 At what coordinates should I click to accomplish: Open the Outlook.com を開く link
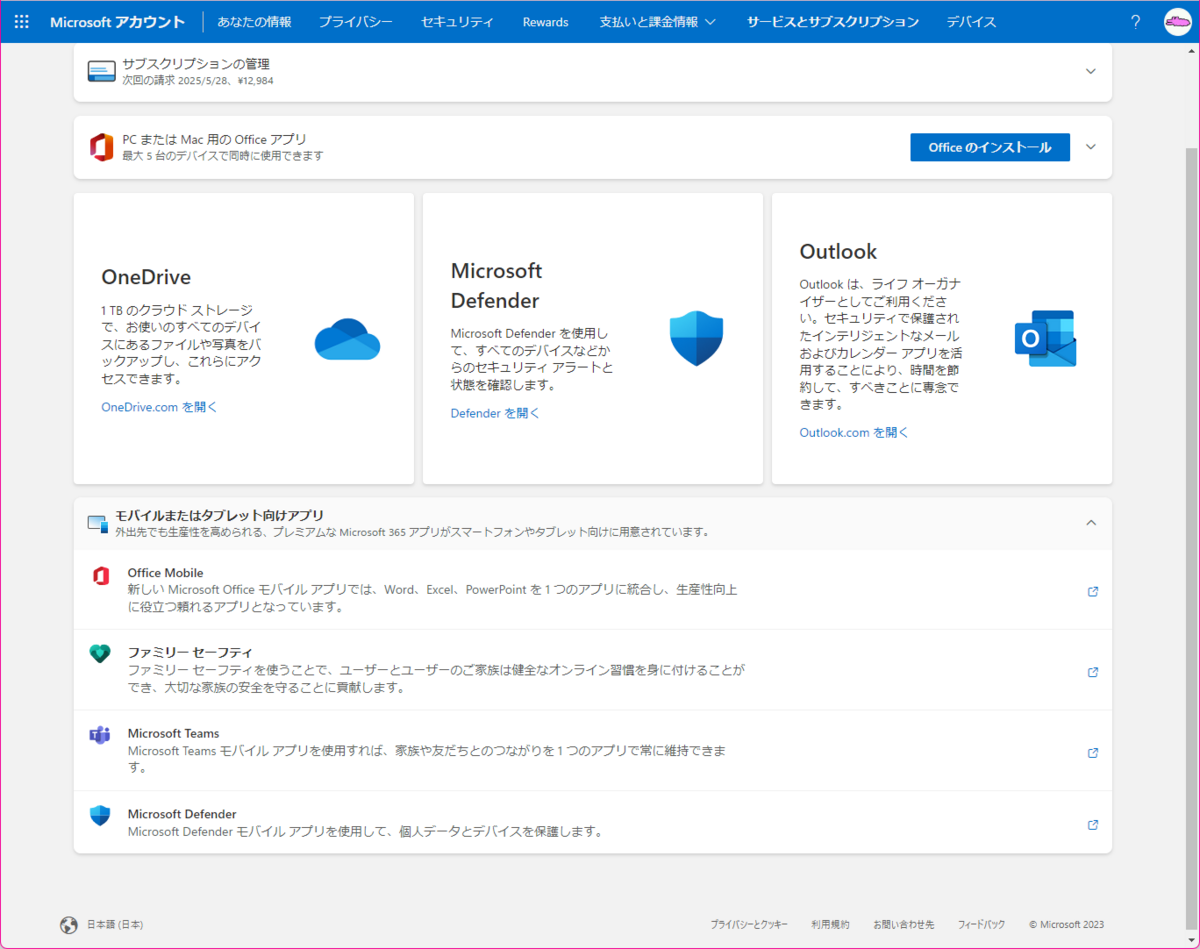854,433
